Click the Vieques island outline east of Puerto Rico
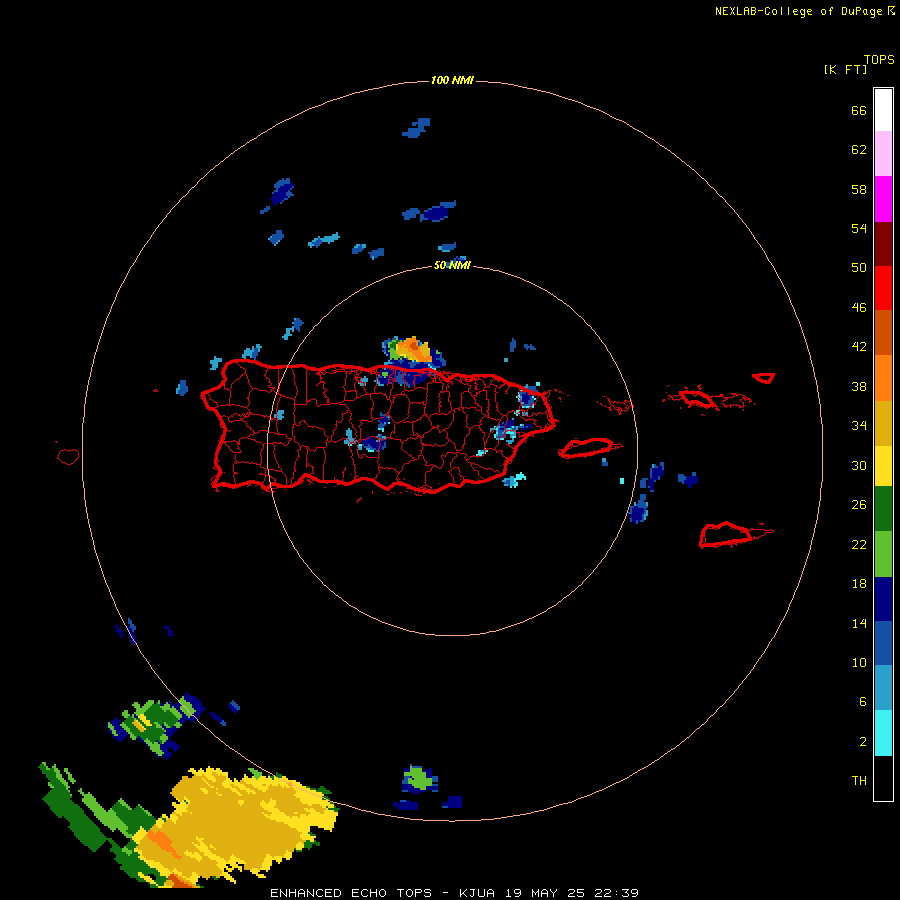The height and width of the screenshot is (900, 900). click(587, 448)
